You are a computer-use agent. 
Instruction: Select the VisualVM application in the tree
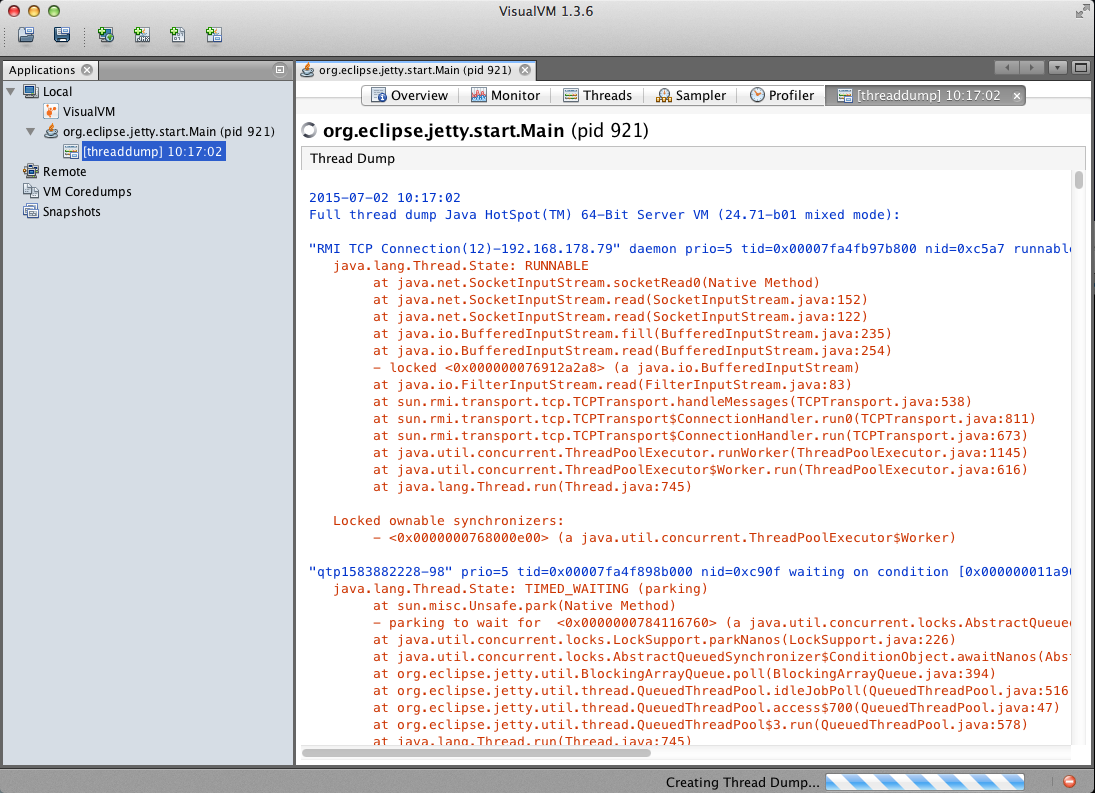click(89, 112)
